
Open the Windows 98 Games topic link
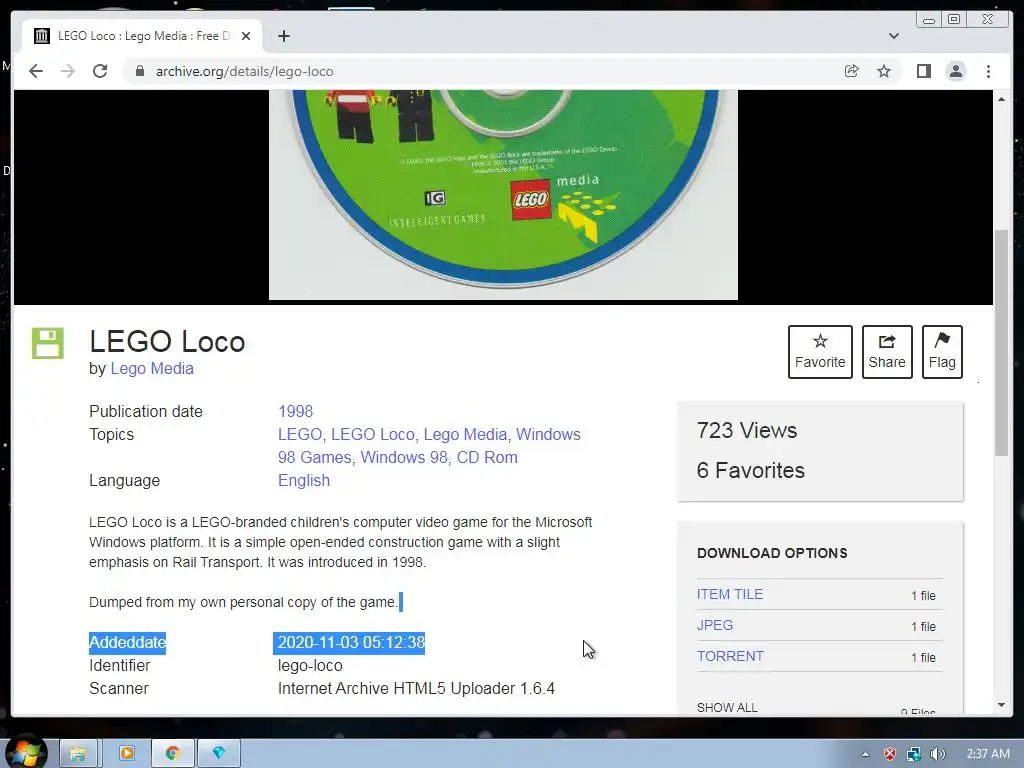(314, 457)
